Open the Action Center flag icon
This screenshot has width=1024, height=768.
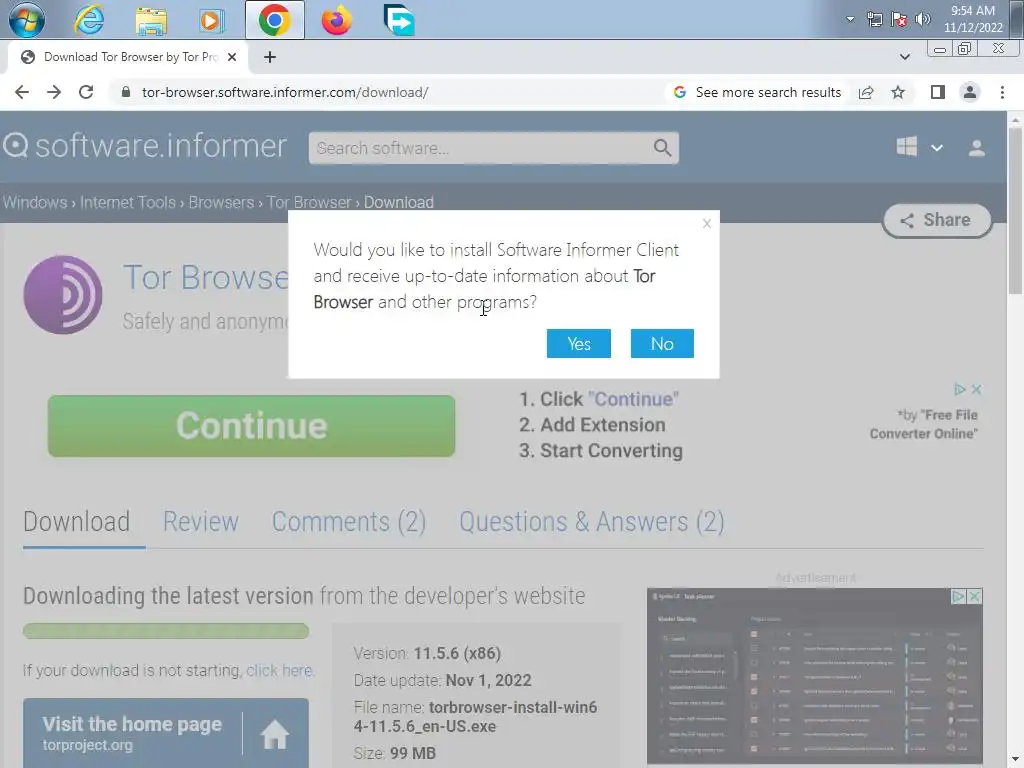(x=899, y=19)
